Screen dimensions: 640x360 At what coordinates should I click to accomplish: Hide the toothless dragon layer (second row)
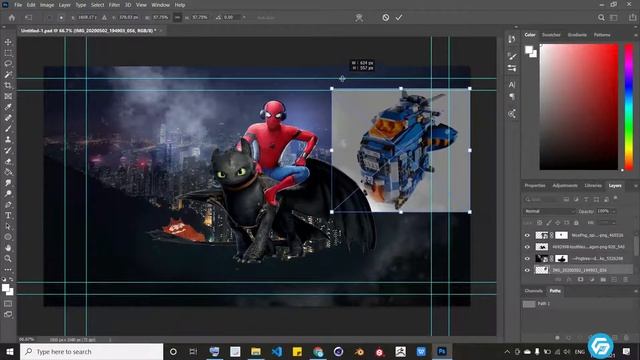pos(527,247)
